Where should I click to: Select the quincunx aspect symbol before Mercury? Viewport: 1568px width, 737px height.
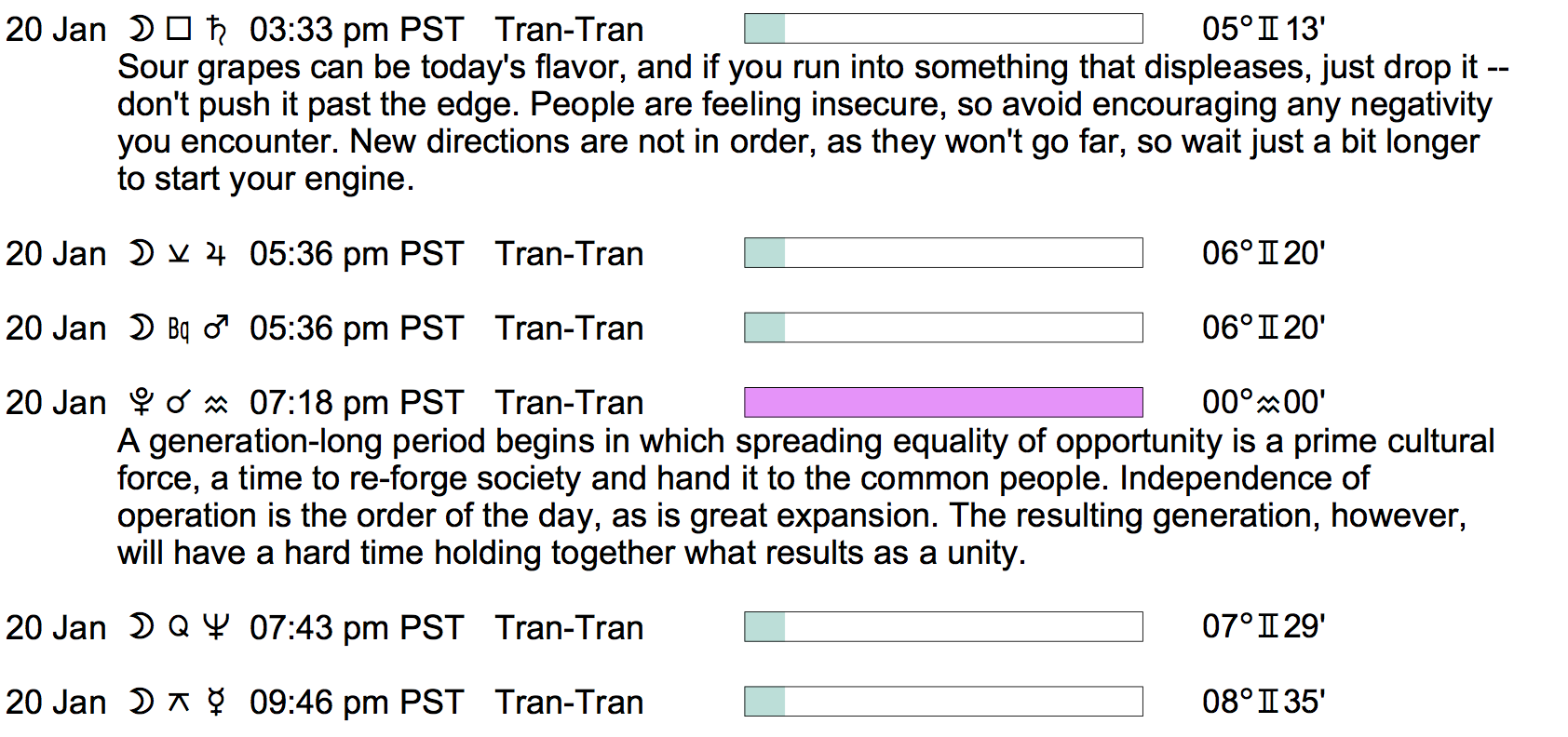coord(179,703)
